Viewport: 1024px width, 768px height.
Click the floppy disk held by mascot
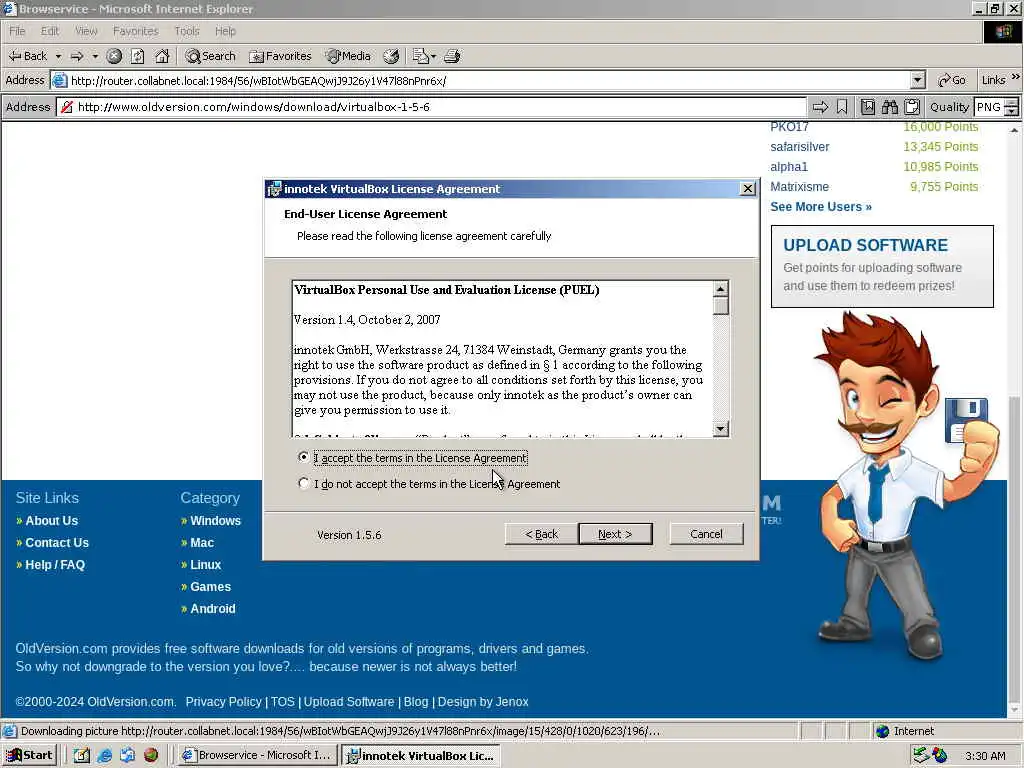pyautogui.click(x=965, y=419)
